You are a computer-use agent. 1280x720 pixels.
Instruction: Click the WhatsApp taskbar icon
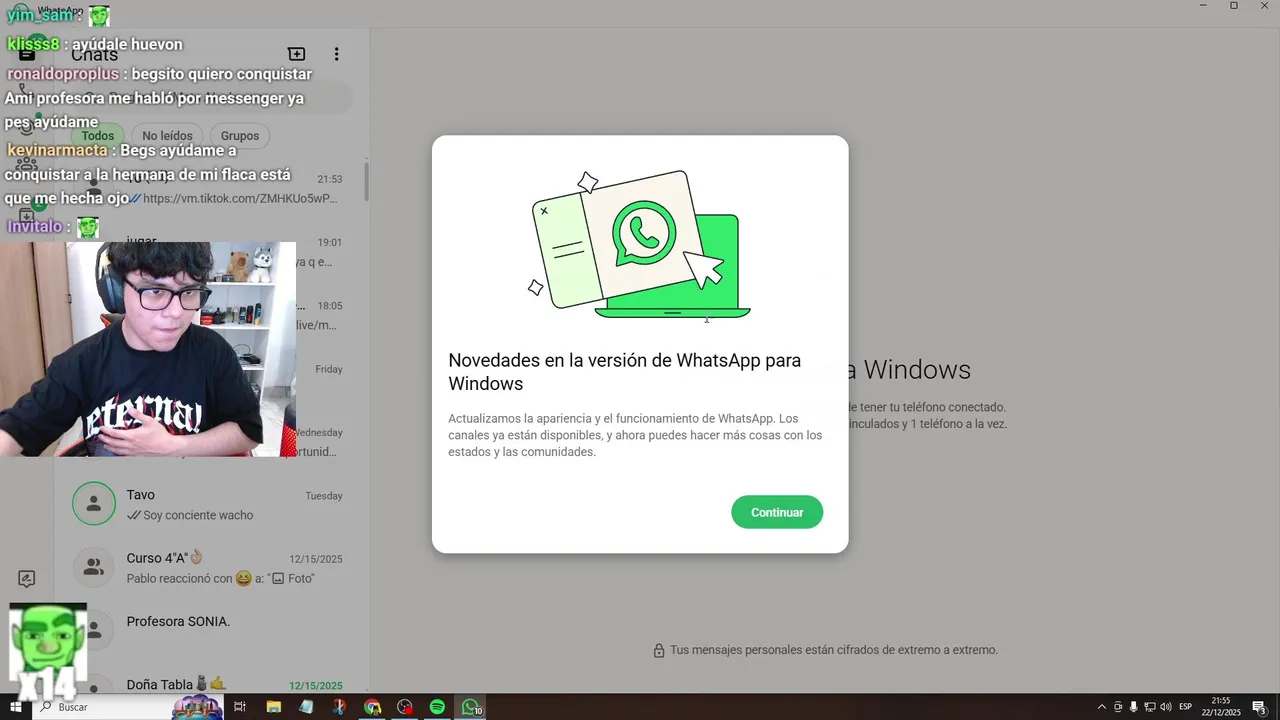coord(470,707)
